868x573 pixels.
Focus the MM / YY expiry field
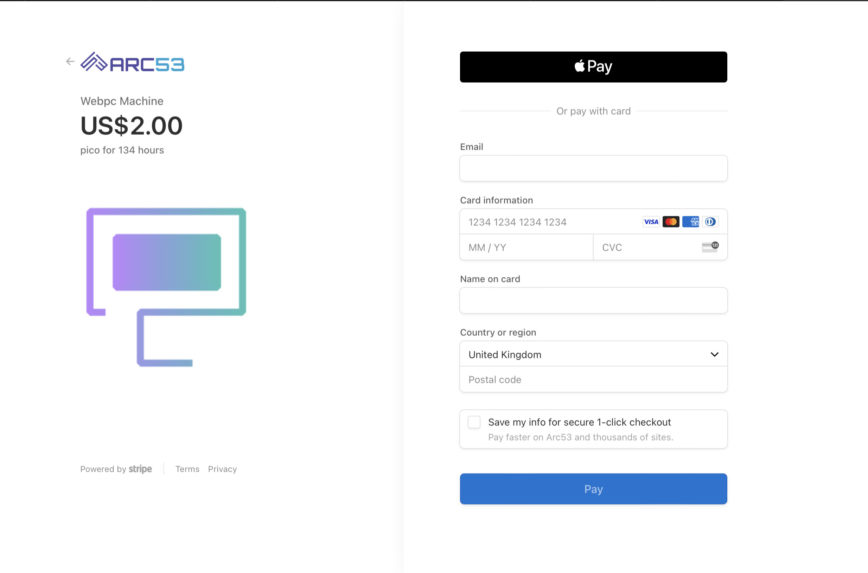coord(526,247)
